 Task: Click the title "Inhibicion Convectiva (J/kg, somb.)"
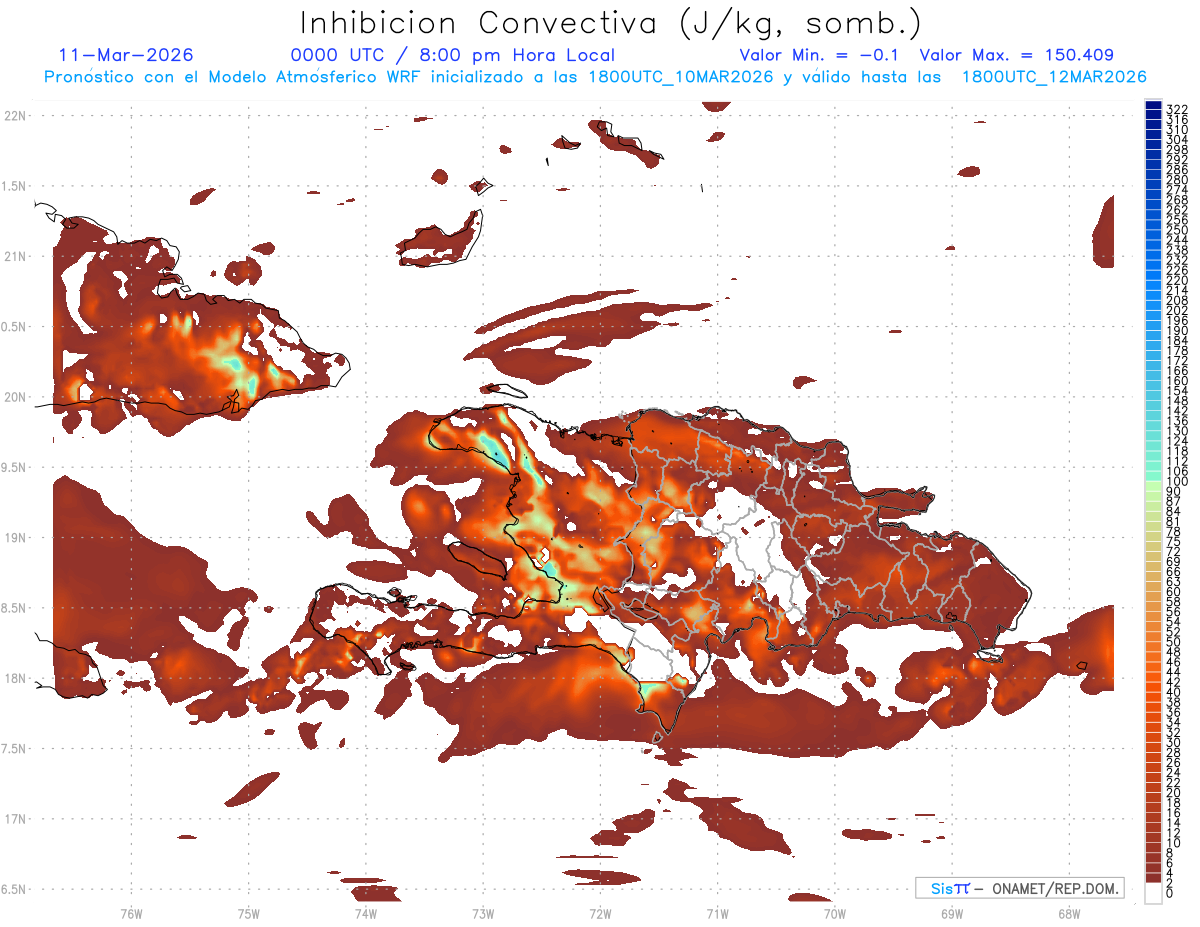611,23
